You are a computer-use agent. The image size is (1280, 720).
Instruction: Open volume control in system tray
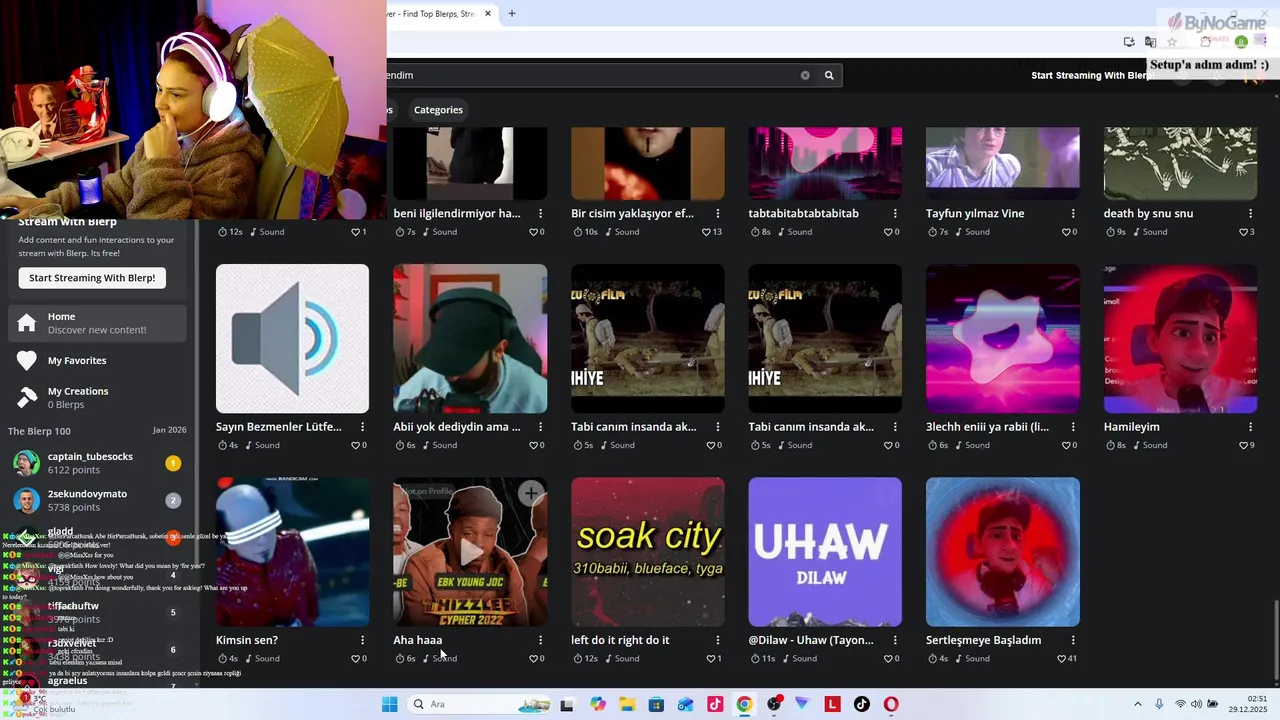pyautogui.click(x=1196, y=704)
